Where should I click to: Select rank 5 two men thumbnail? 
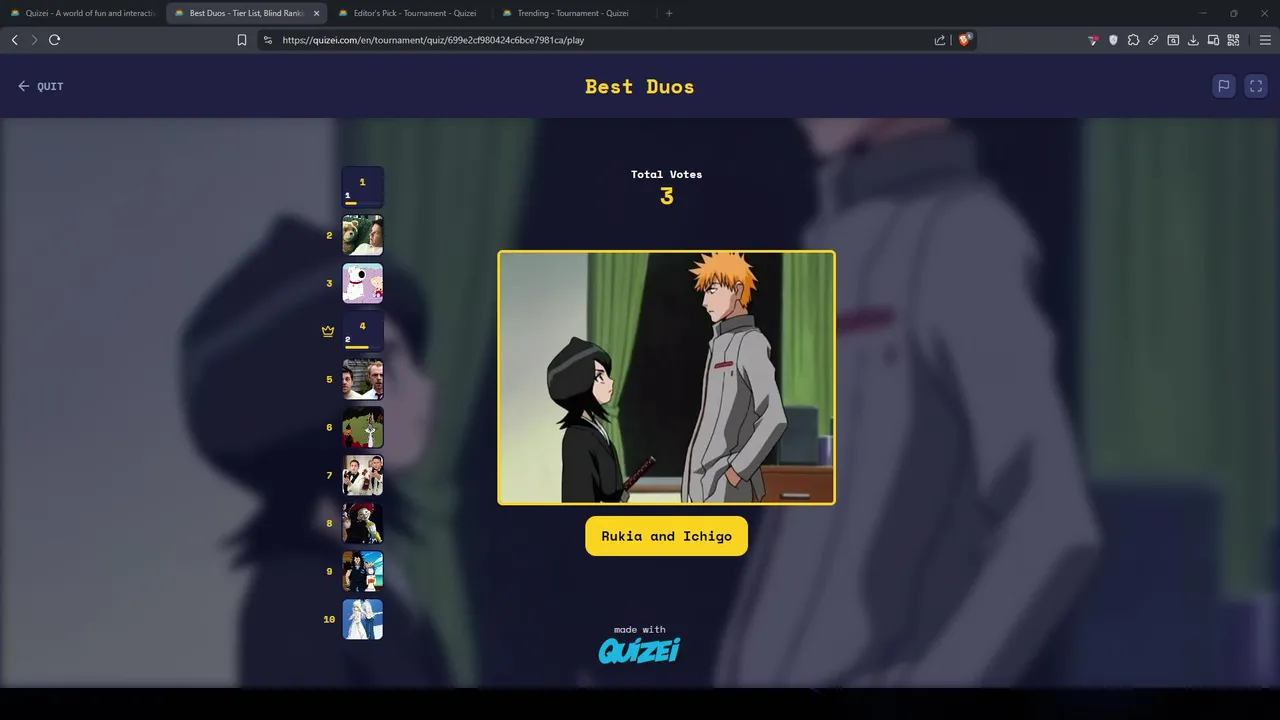click(363, 379)
